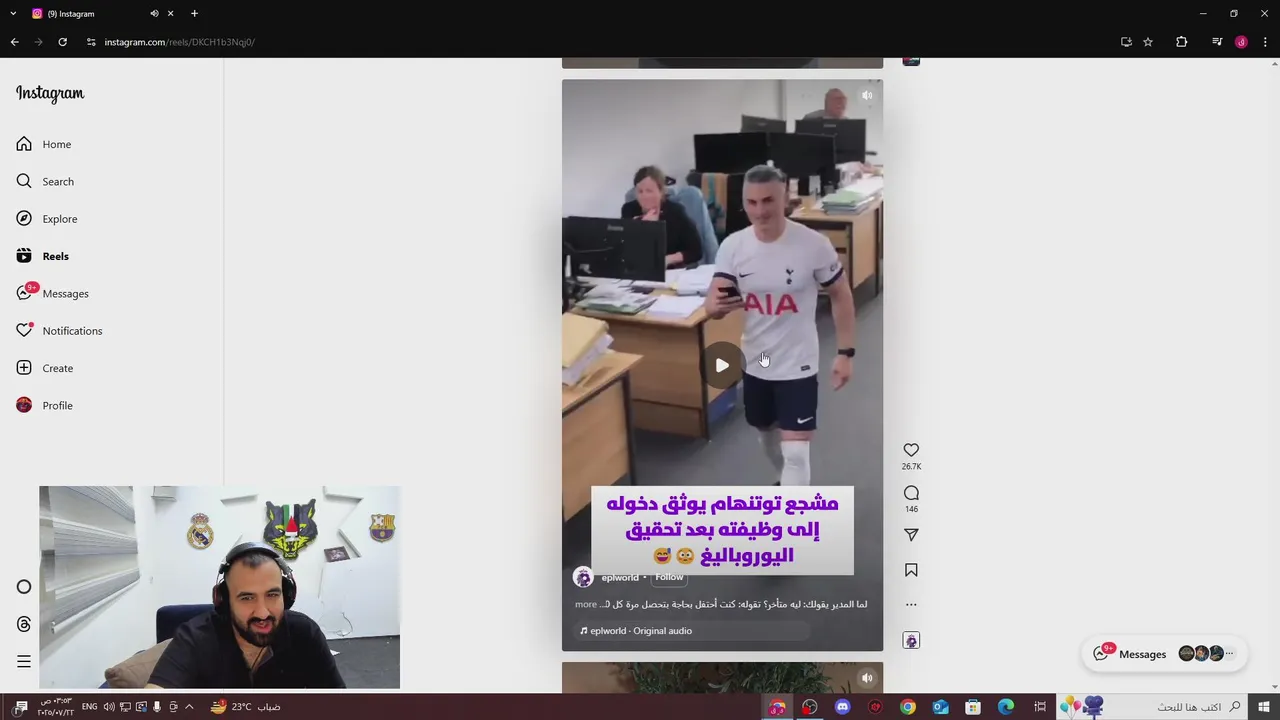
Task: Open the hamburger More menu in the sidebar
Action: pos(24,661)
